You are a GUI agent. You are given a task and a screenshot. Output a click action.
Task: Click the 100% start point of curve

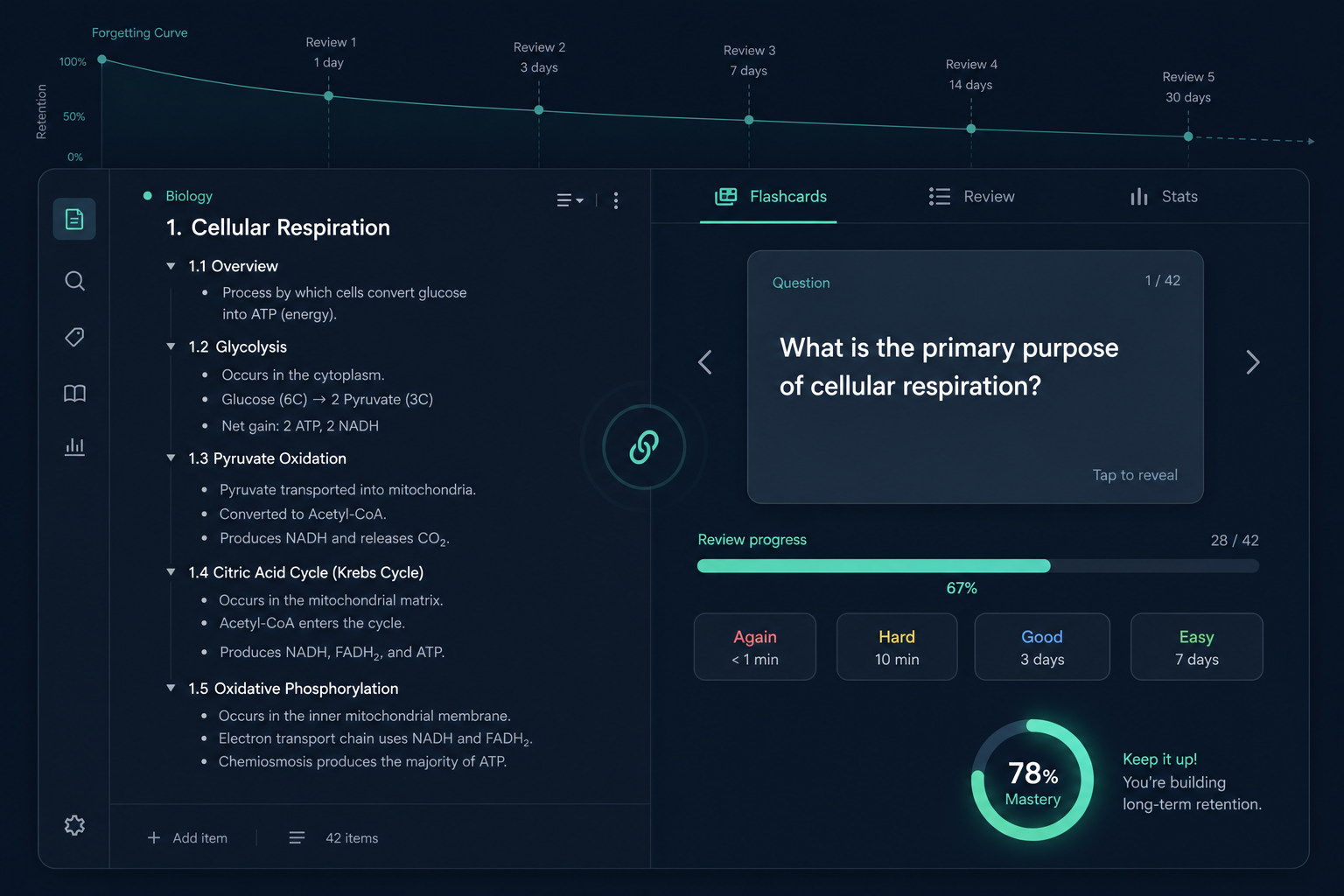[x=102, y=59]
